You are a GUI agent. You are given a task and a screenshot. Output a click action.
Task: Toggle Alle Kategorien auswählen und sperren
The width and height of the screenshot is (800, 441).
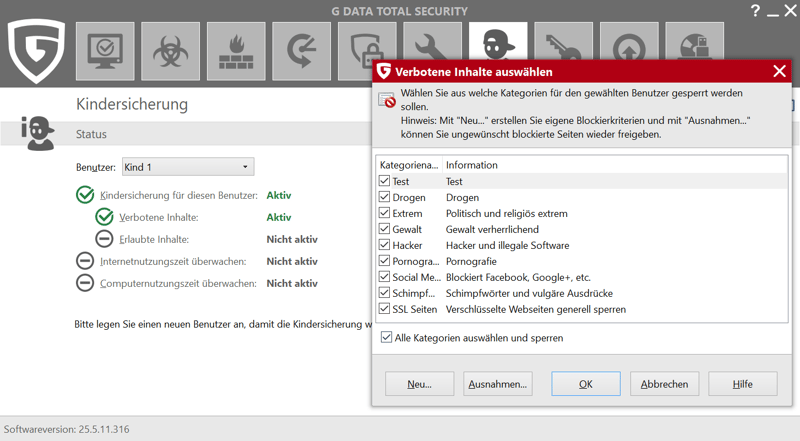pyautogui.click(x=386, y=337)
